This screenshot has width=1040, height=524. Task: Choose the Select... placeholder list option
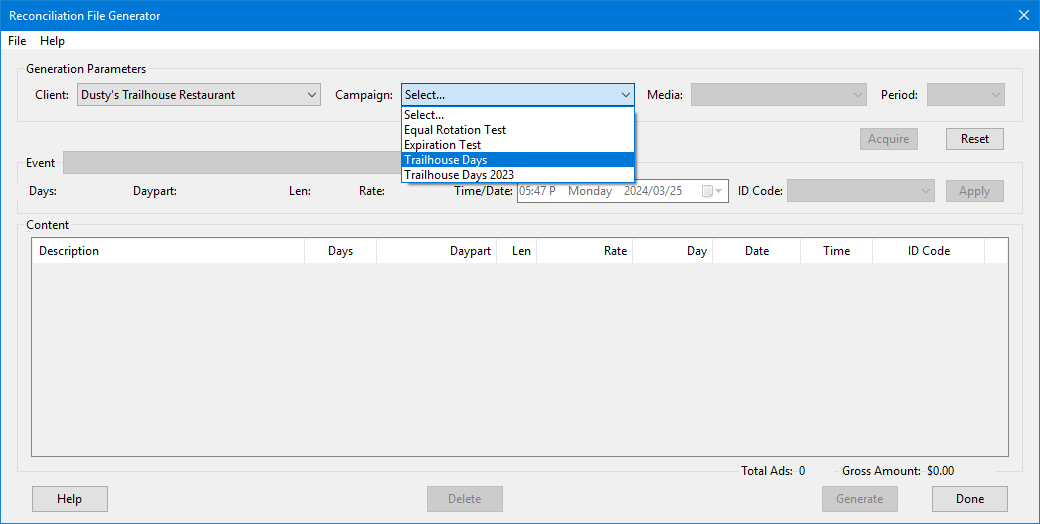424,115
